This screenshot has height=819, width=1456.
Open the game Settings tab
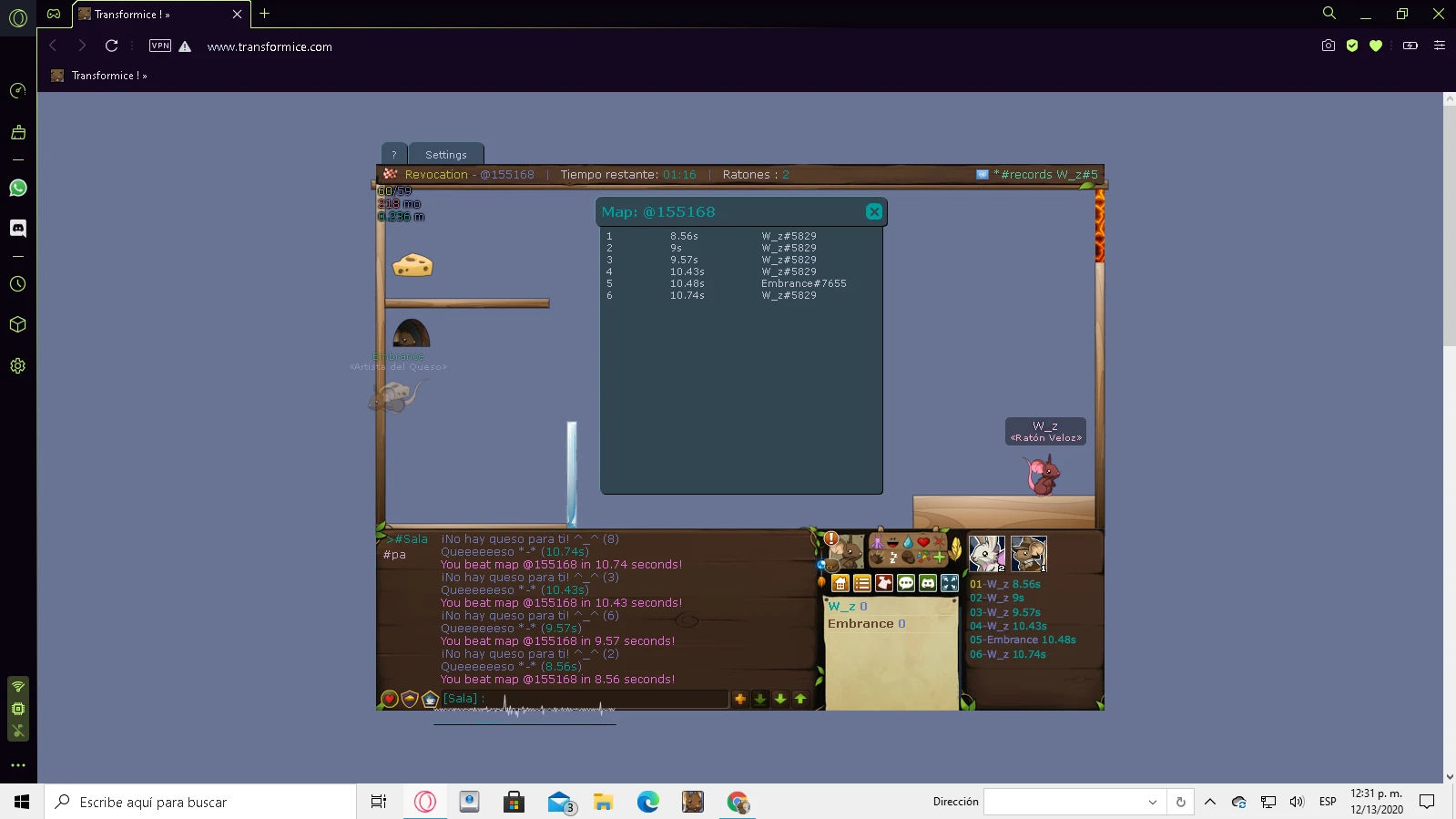[446, 154]
